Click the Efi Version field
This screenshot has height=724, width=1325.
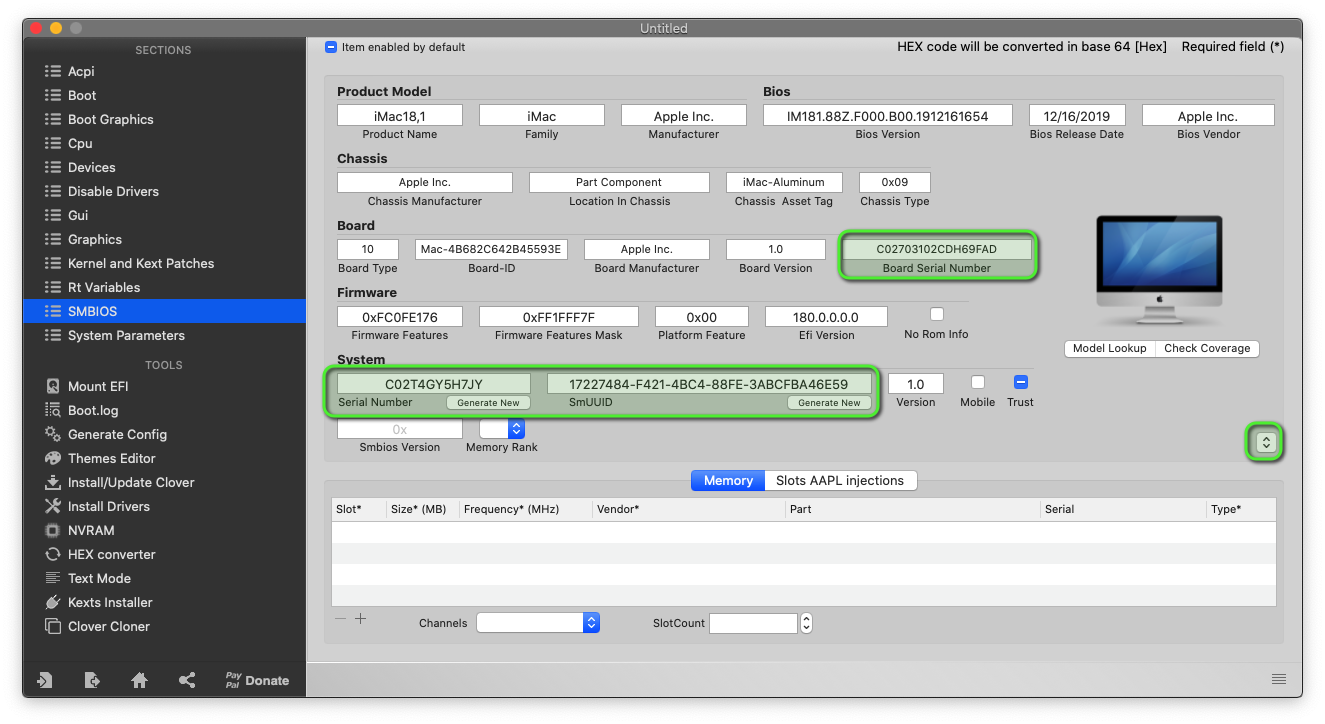826,317
